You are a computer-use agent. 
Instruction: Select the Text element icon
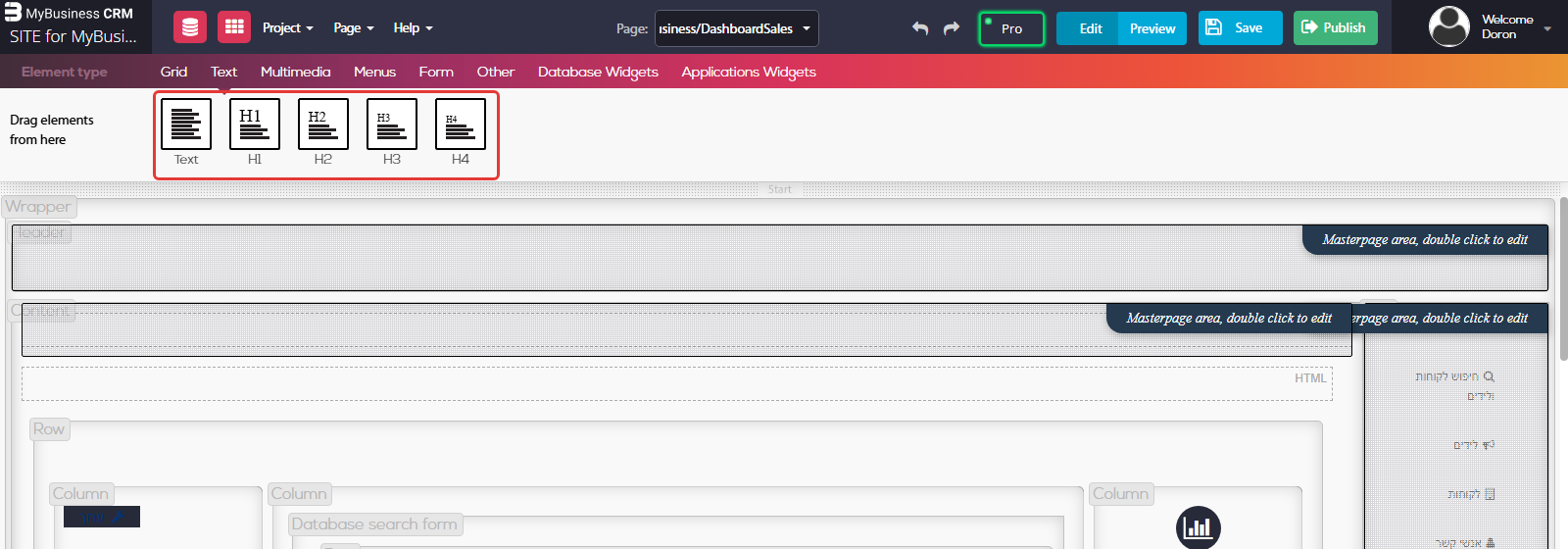(186, 125)
